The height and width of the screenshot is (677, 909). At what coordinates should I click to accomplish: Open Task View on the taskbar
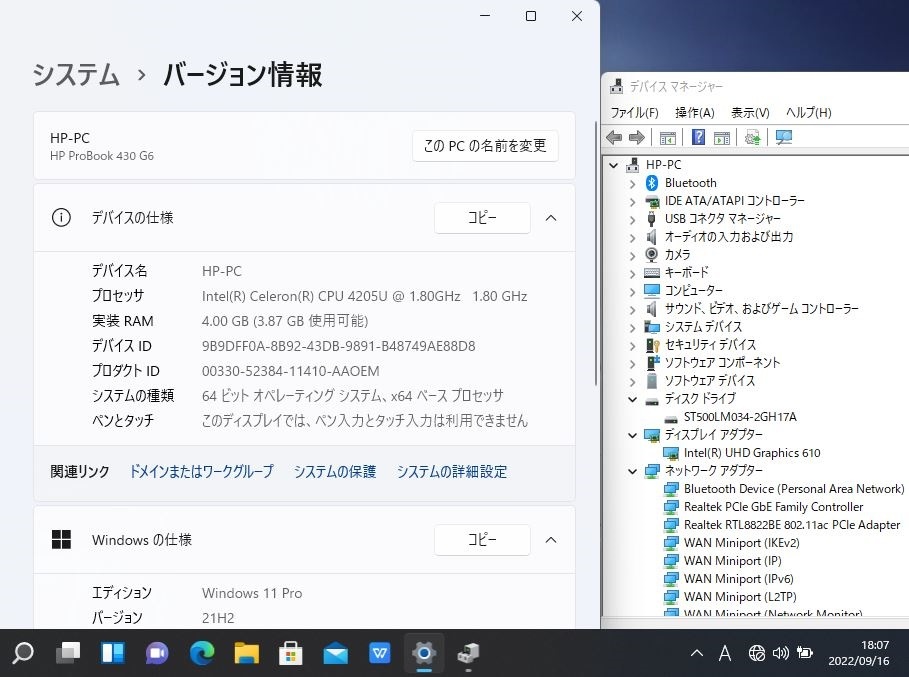coord(68,653)
